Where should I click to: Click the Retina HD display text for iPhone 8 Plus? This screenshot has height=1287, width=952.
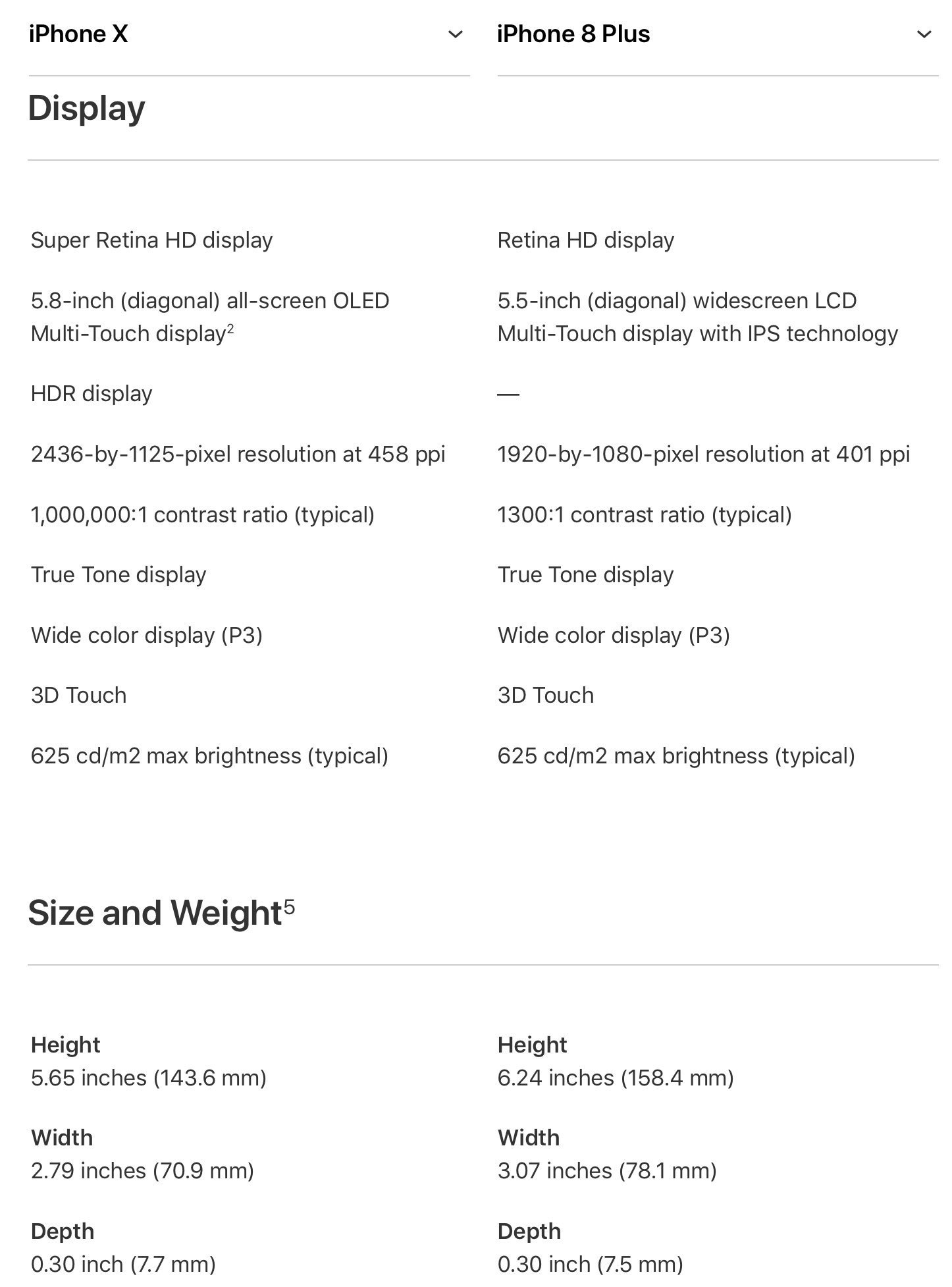click(x=585, y=240)
